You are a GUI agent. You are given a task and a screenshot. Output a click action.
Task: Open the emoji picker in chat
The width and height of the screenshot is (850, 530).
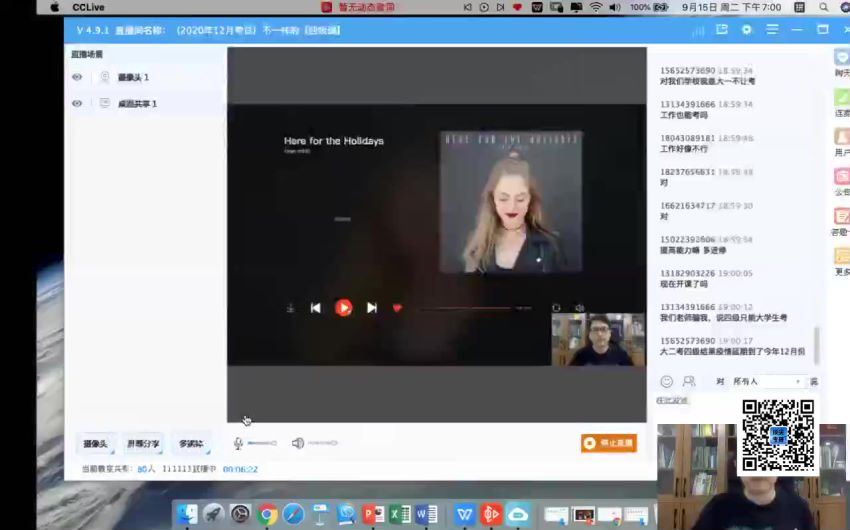click(x=666, y=382)
